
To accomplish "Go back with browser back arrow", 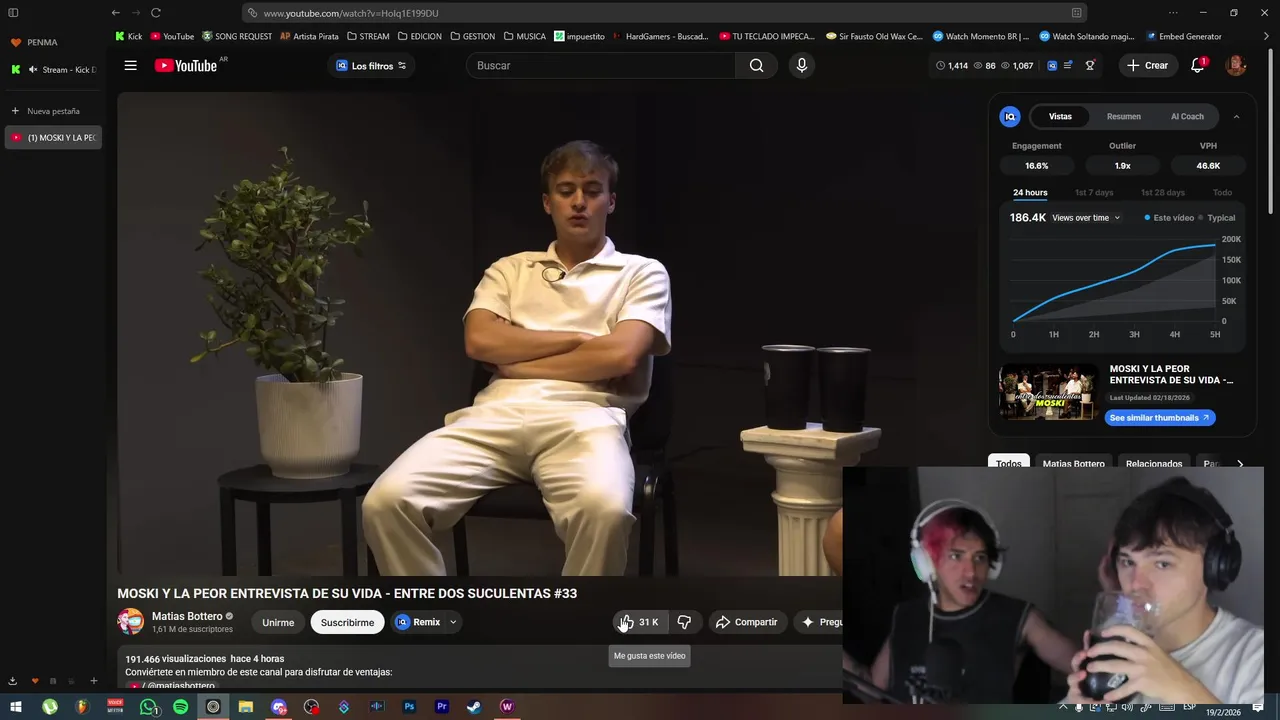I will 116,13.
